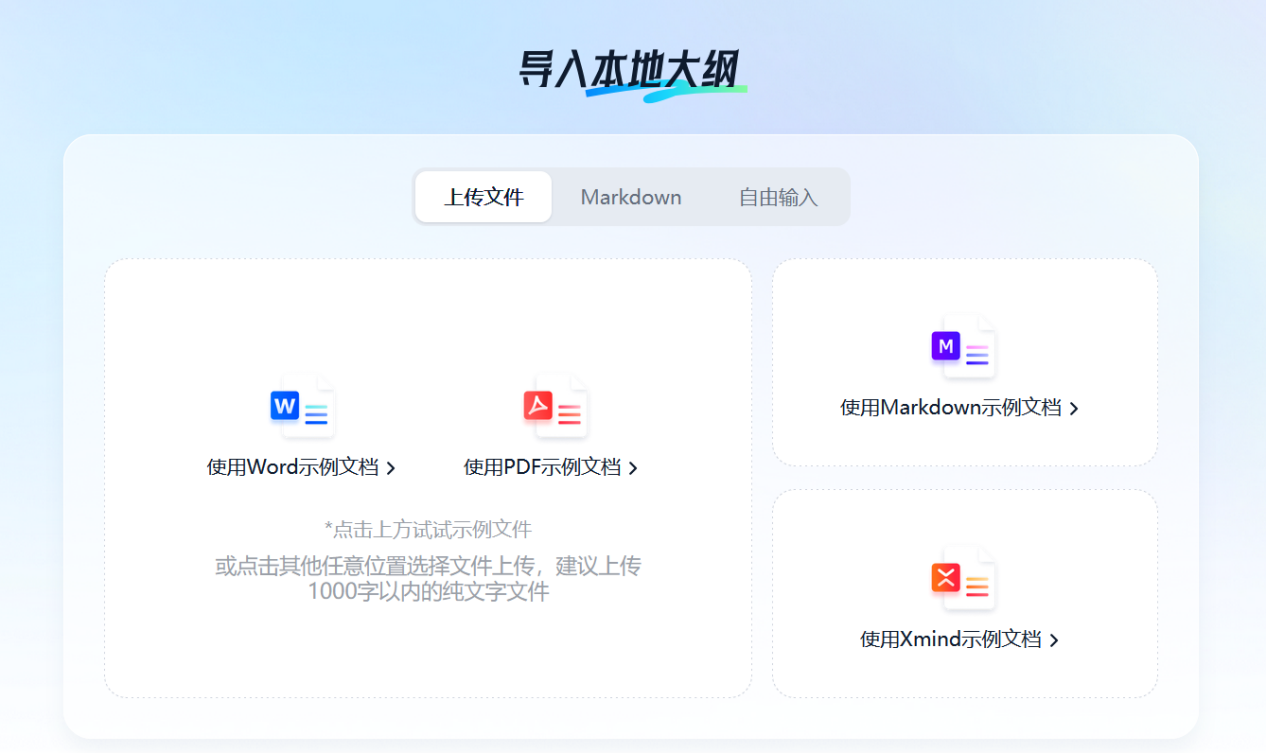Screen dimensions: 1266x753
Task: Expand chevron next to Word sample document
Action: 392,467
